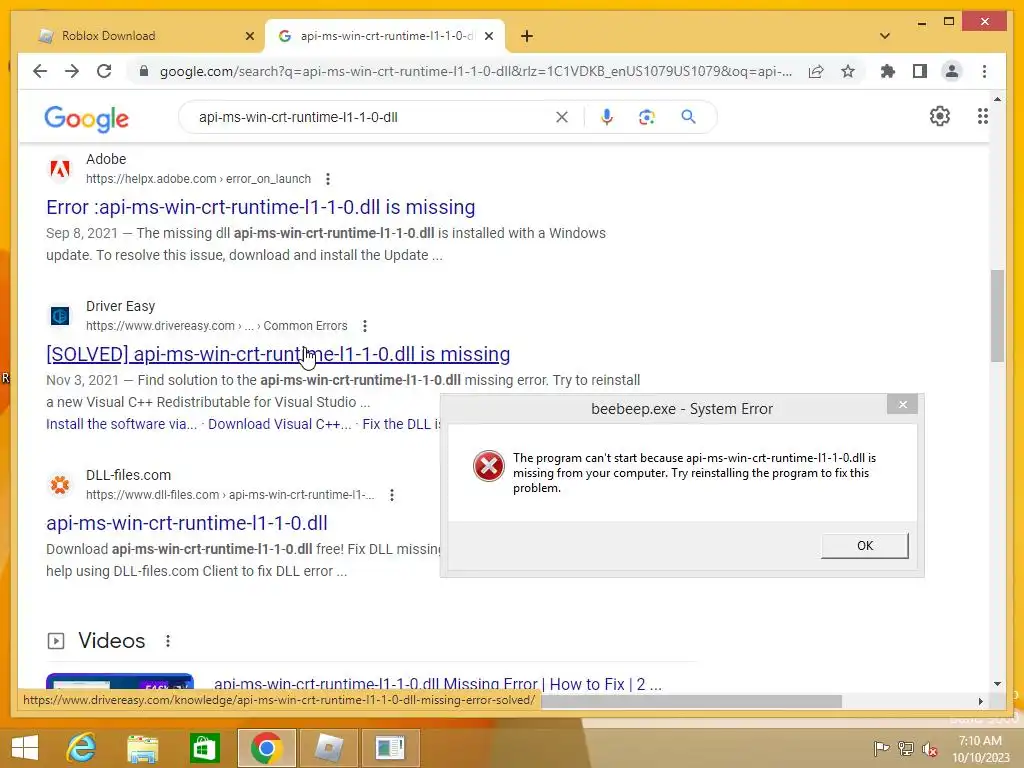Viewport: 1024px width, 768px height.
Task: Open File Explorer from the taskbar
Action: [142, 748]
